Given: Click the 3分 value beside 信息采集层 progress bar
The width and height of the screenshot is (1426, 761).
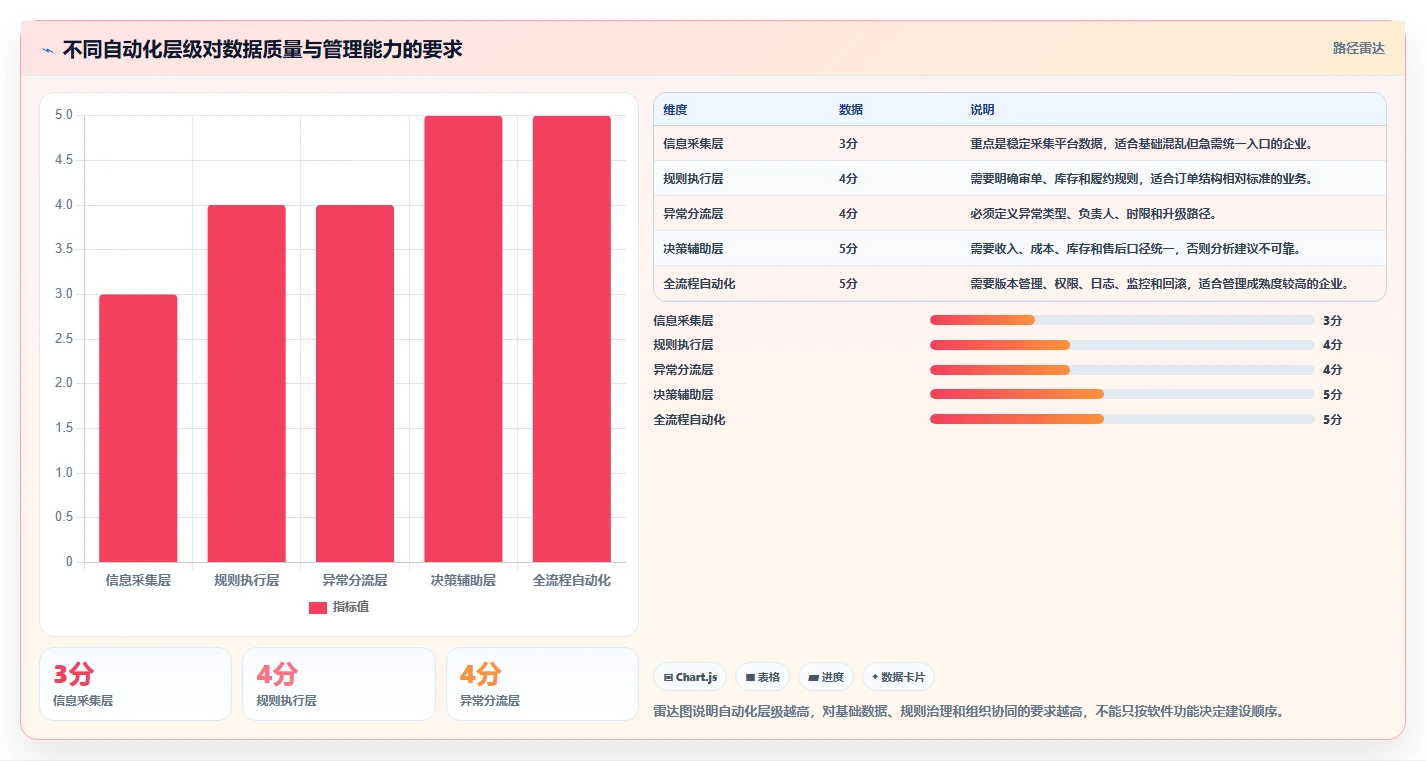Looking at the screenshot, I should 1332,321.
